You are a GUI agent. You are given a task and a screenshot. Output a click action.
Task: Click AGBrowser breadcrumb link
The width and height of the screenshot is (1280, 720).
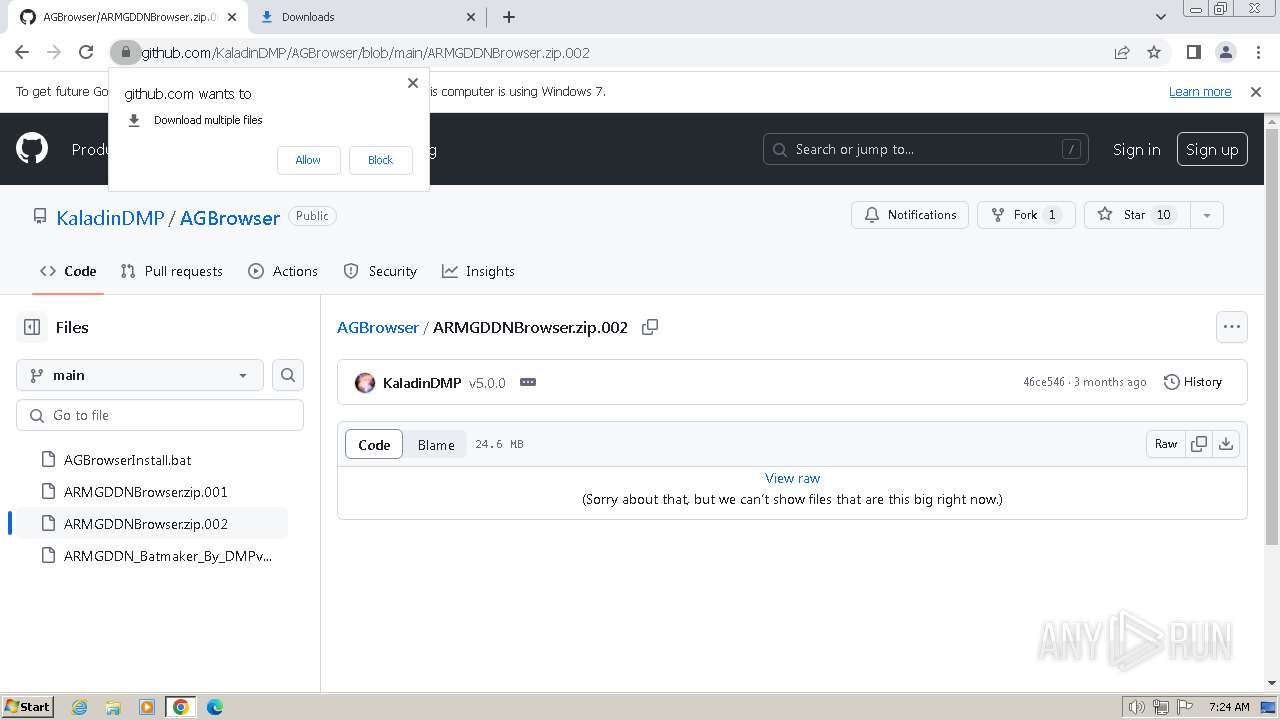point(378,327)
